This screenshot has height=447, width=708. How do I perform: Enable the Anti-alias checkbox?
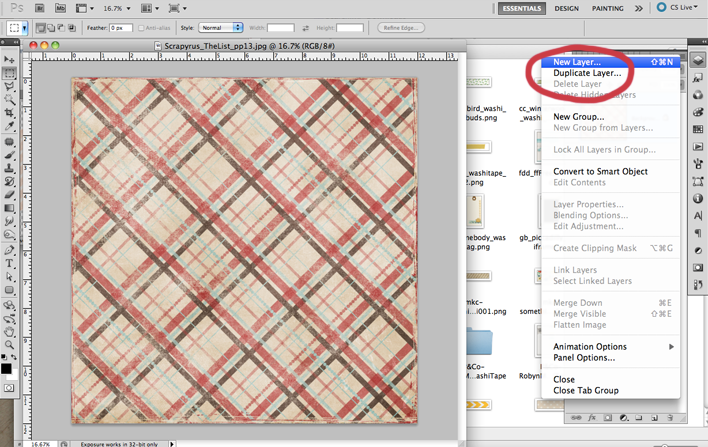point(141,28)
